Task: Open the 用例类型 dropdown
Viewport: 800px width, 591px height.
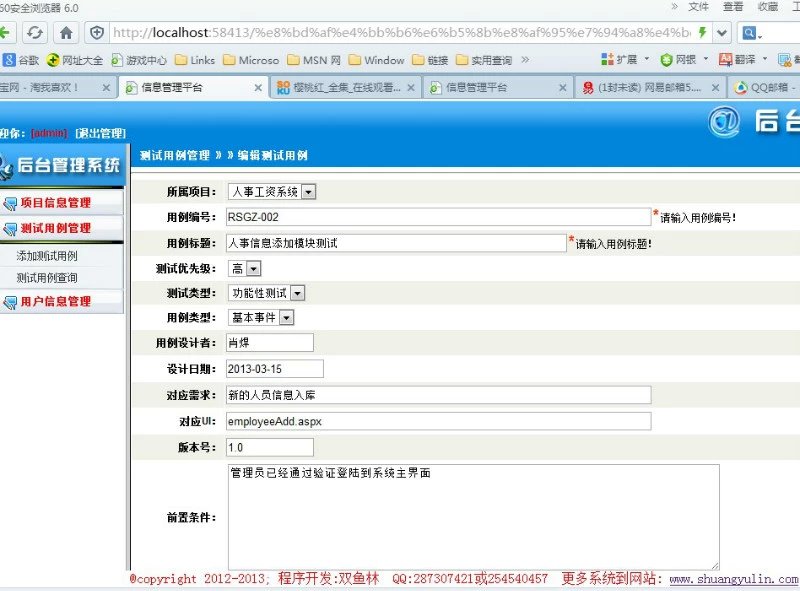Action: [x=261, y=317]
